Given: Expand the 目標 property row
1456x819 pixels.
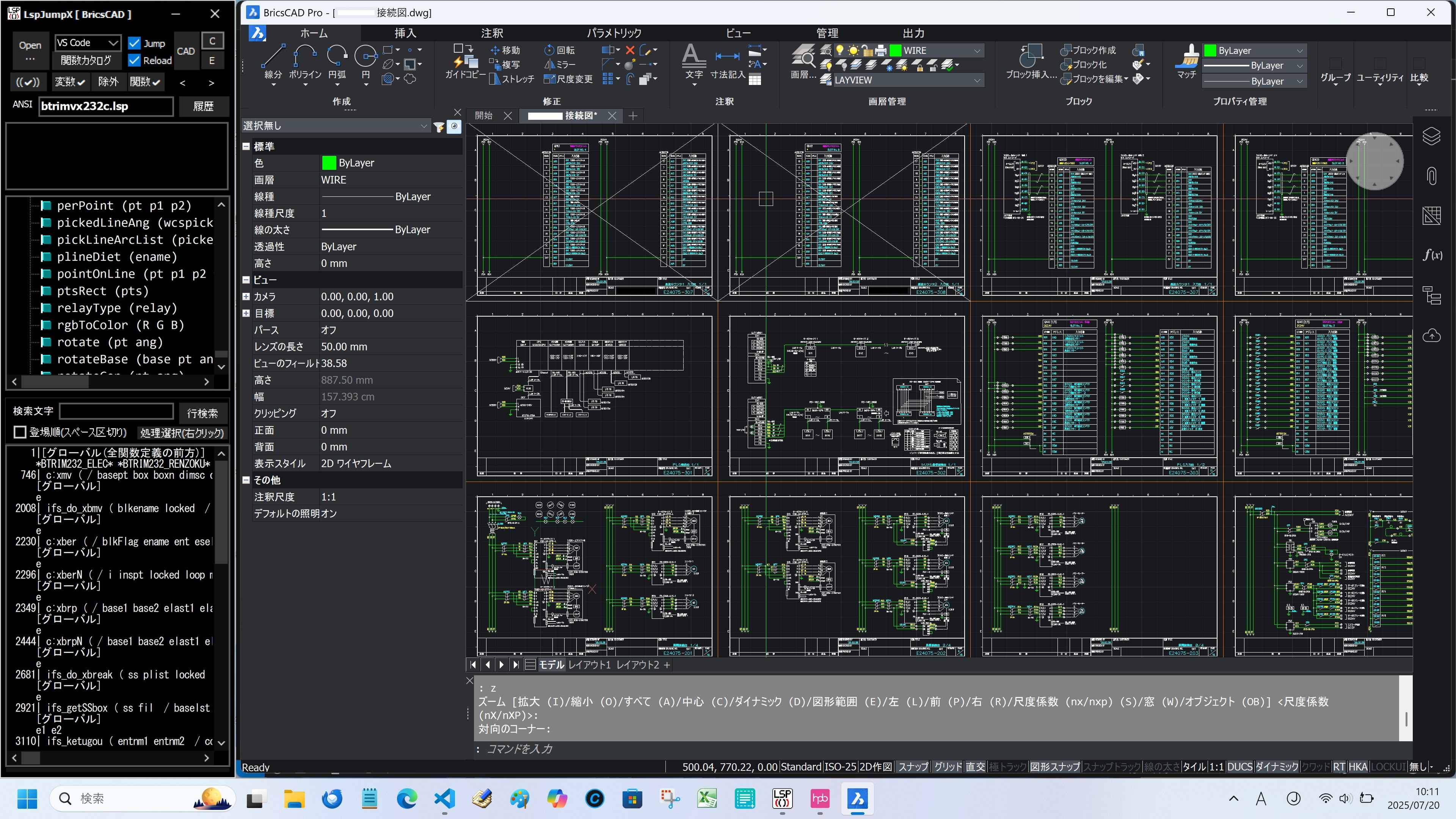Looking at the screenshot, I should pos(246,313).
